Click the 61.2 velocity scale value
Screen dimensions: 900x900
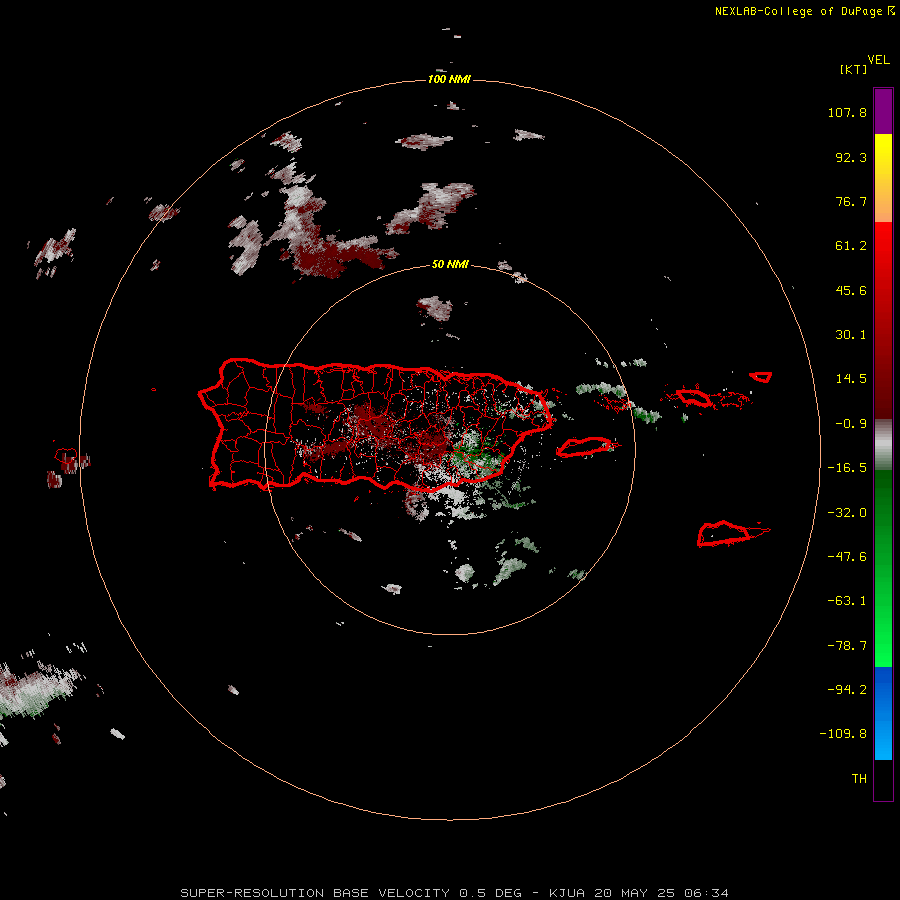click(851, 246)
